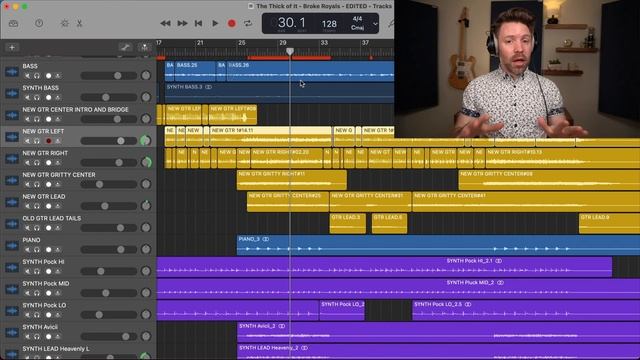This screenshot has height=360, width=640.
Task: Solo the SYNTH Avicii track
Action: [x=37, y=337]
